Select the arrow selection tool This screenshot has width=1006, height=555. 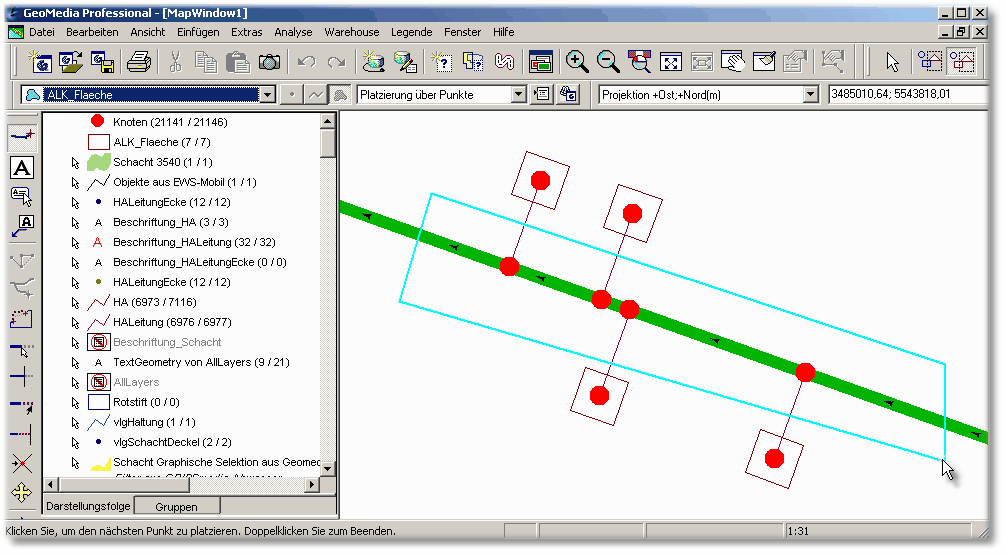click(892, 62)
